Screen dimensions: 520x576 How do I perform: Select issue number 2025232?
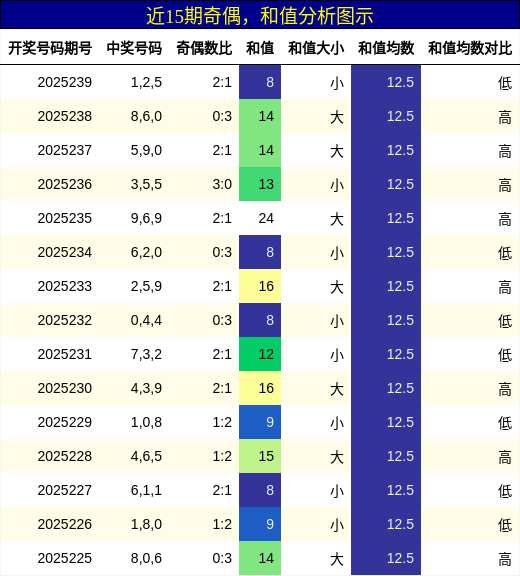pyautogui.click(x=65, y=320)
